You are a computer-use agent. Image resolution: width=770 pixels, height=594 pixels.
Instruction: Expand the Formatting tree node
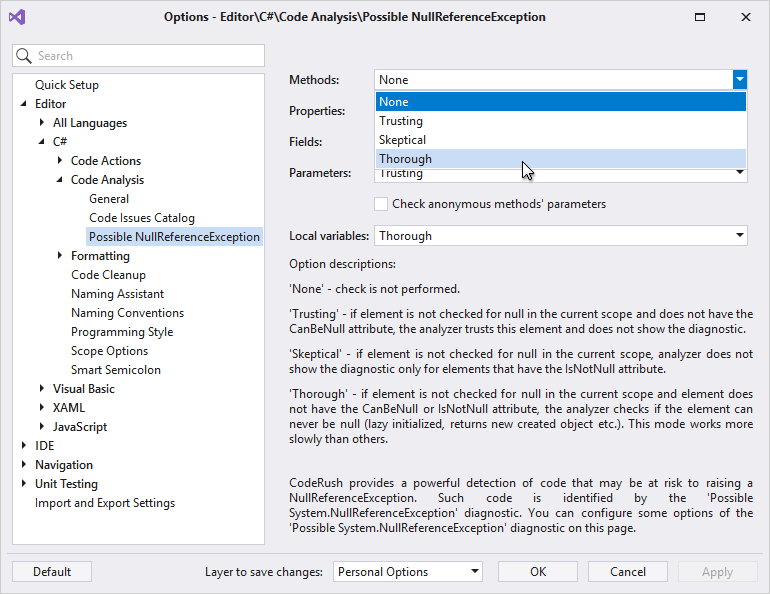click(60, 256)
